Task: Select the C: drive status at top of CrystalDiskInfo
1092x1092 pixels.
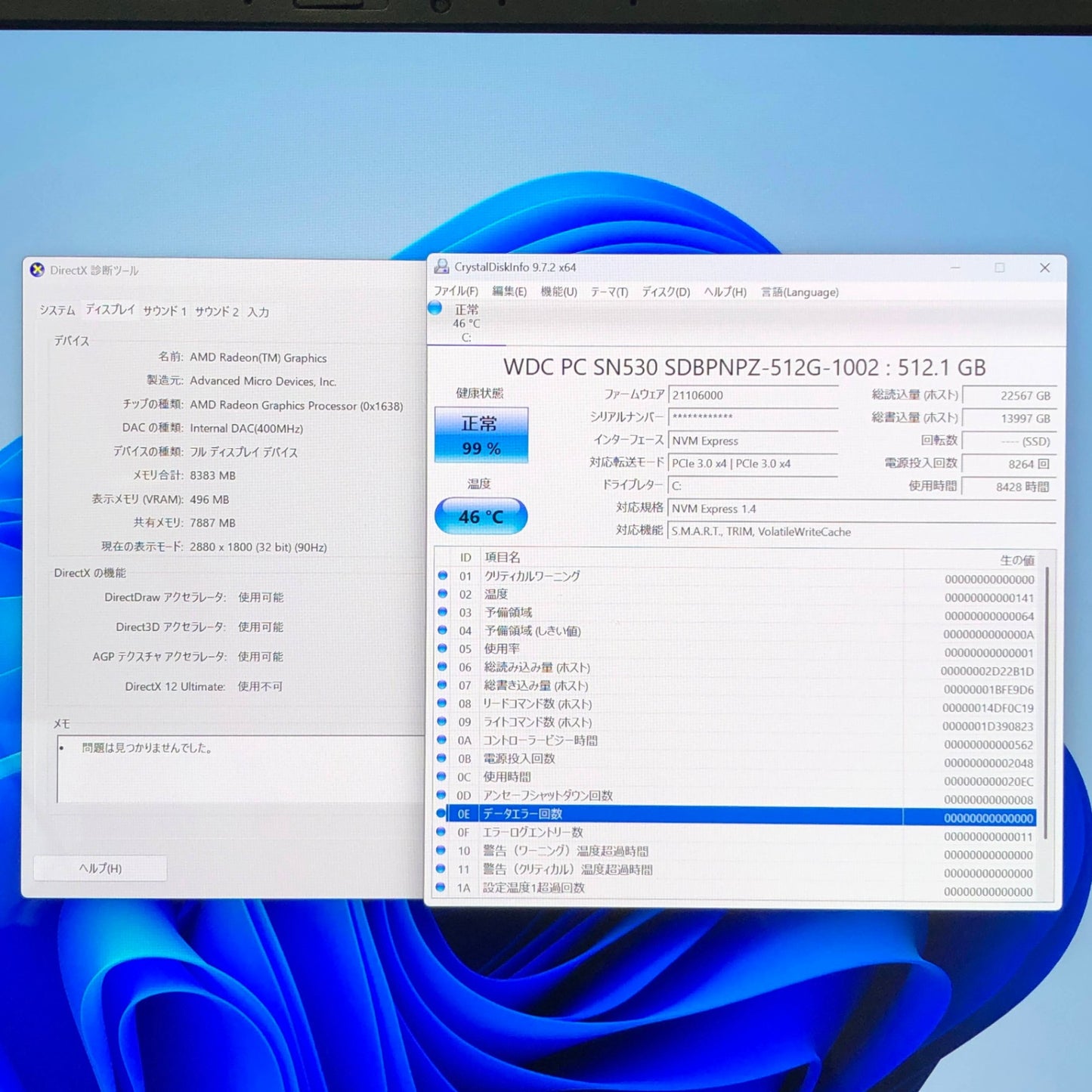Action: 466,323
